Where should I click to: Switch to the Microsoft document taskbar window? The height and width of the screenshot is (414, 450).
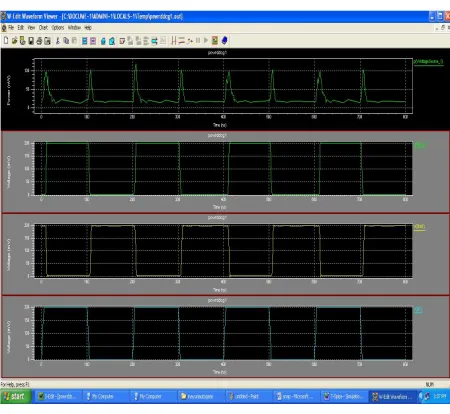pos(296,396)
